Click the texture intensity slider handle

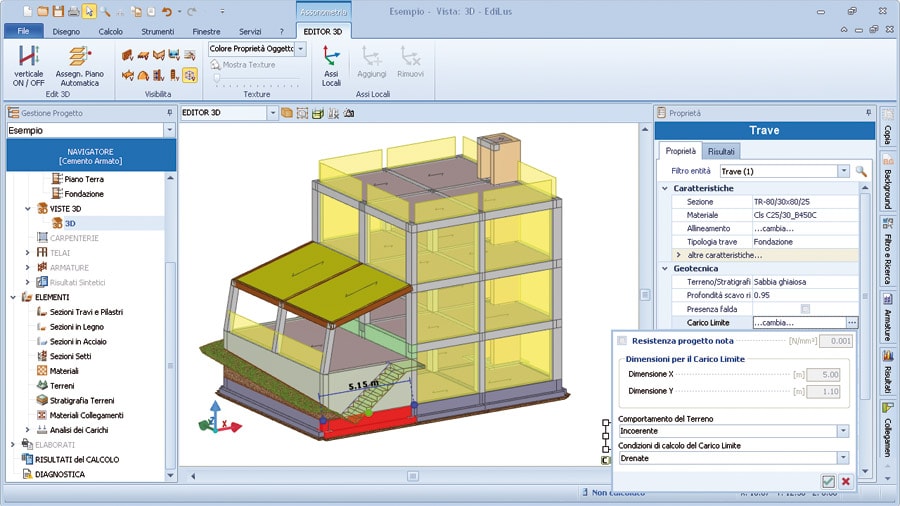pyautogui.click(x=217, y=79)
